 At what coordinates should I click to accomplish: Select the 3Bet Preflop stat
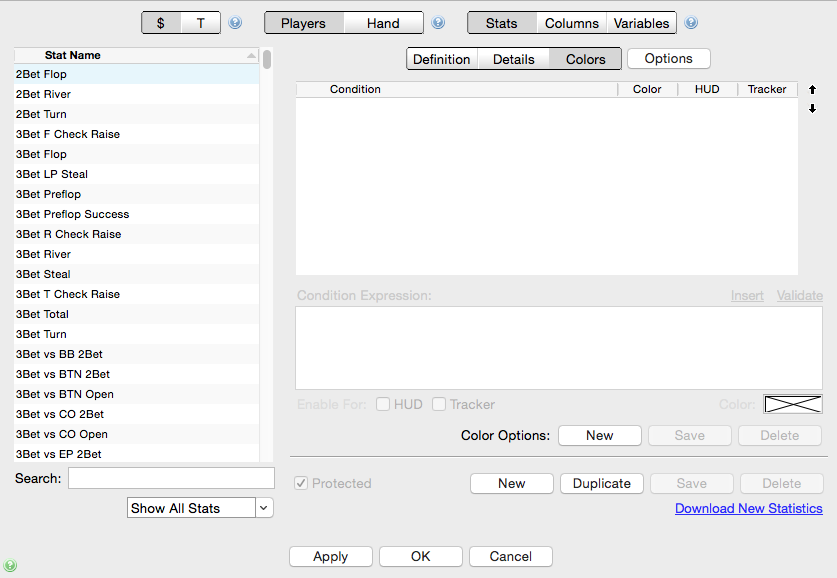pyautogui.click(x=137, y=194)
